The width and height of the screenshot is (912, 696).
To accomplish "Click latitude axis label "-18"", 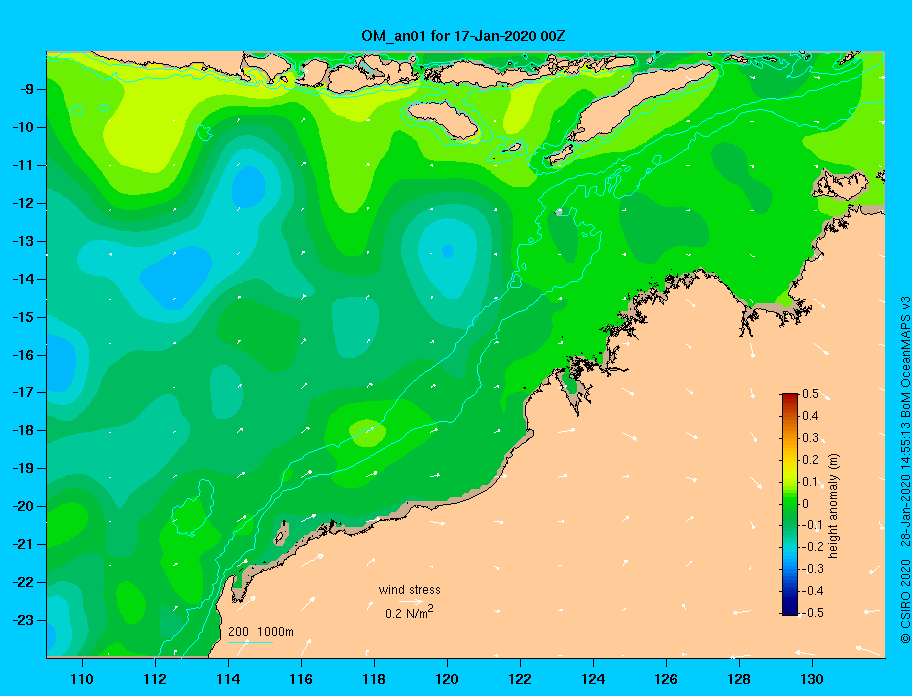I will 22,431.
